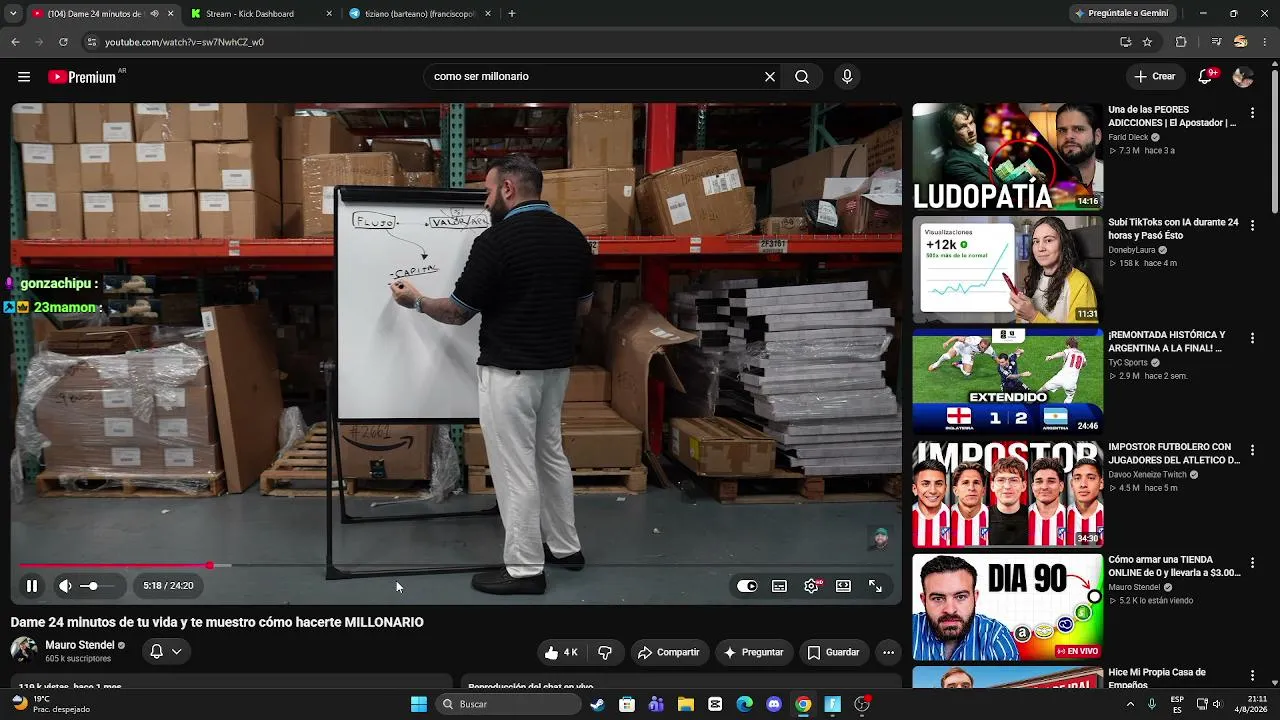Open Impostor Futbolero video title
This screenshot has width=1280, height=720.
click(1174, 454)
